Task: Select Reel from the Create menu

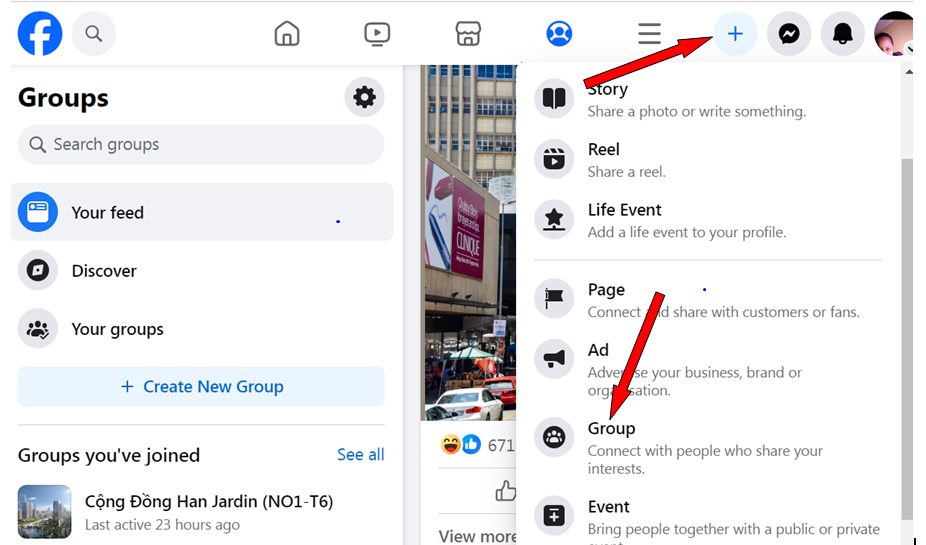Action: point(603,150)
